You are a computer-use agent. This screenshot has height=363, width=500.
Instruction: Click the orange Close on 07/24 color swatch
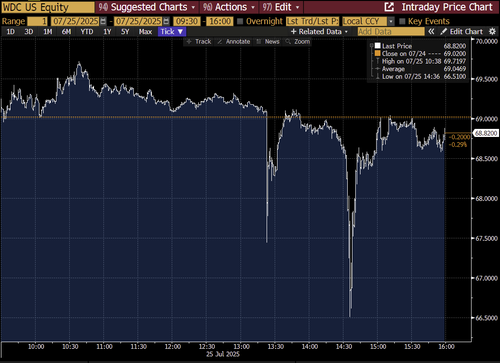coord(377,53)
